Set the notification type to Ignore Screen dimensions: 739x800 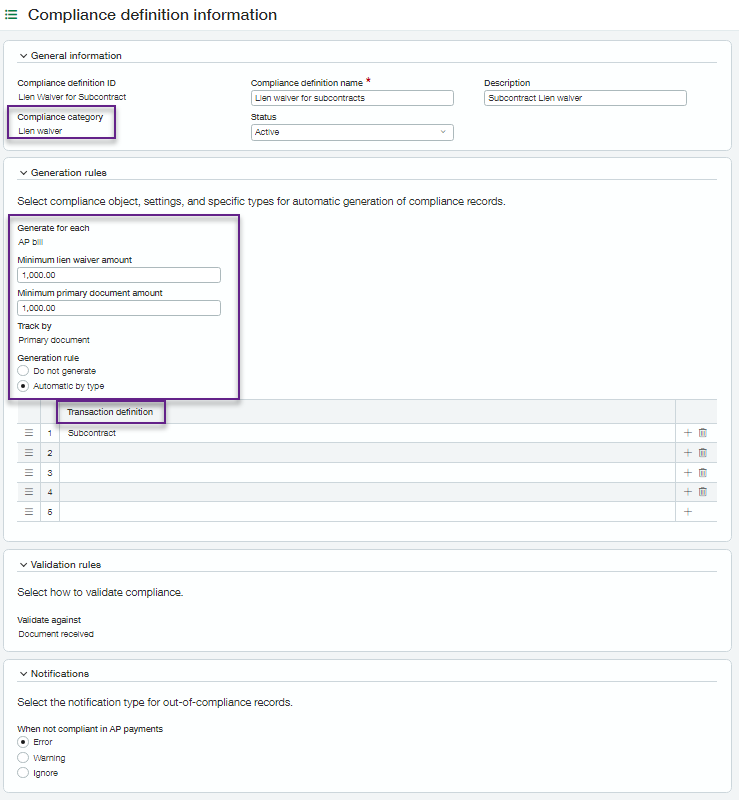pyautogui.click(x=24, y=773)
